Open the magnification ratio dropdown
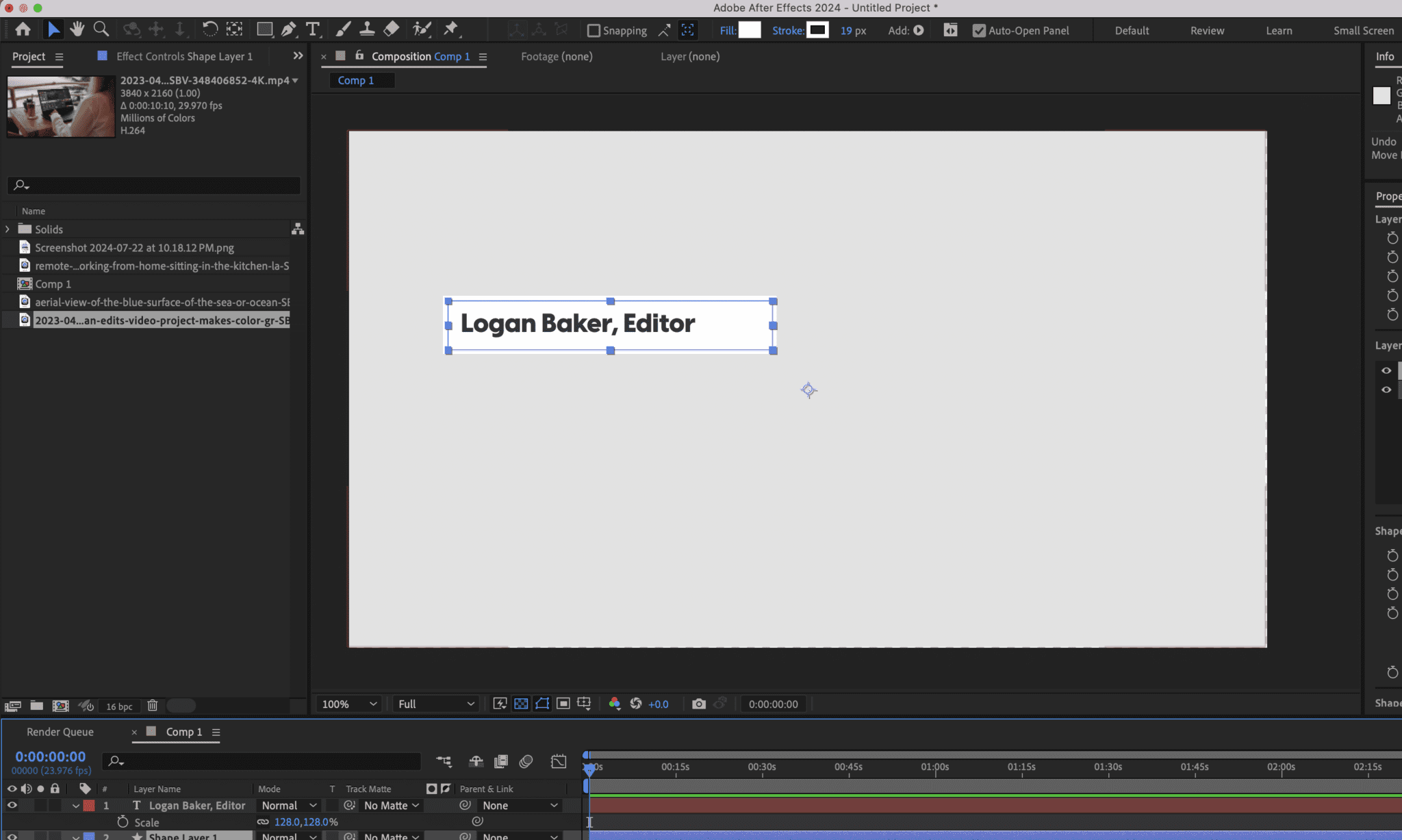Viewport: 1402px width, 840px height. click(x=348, y=704)
